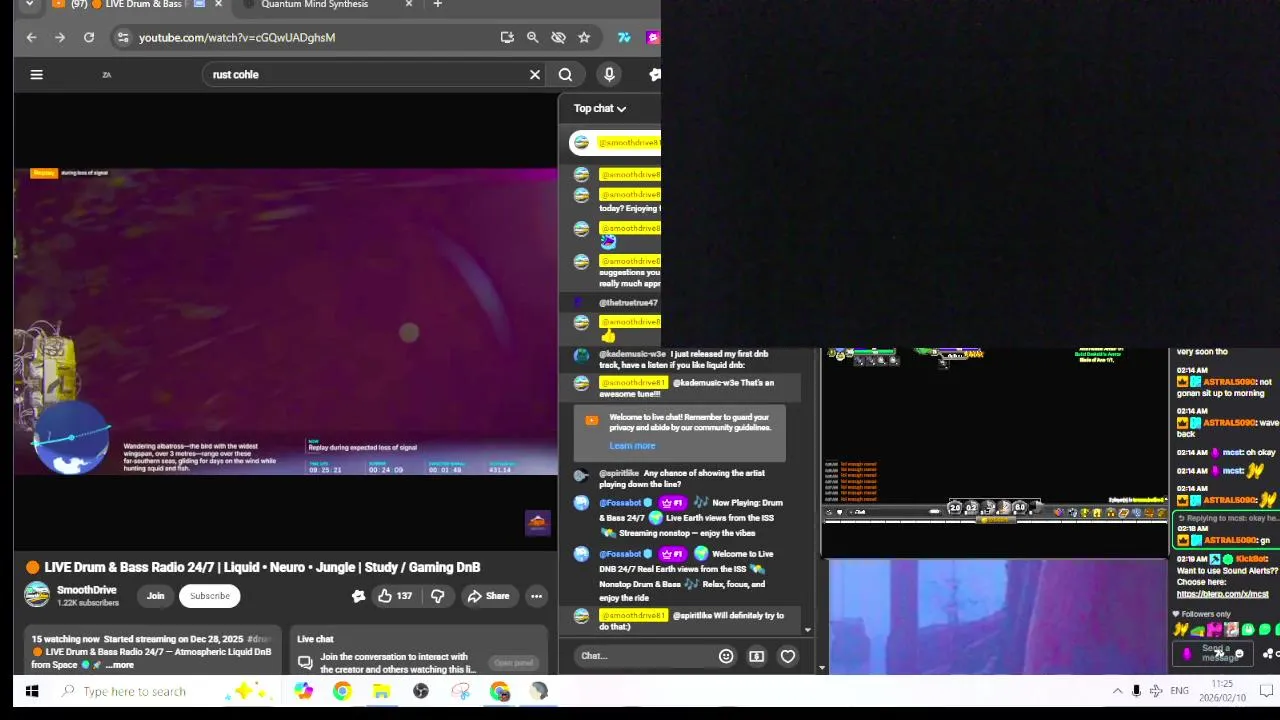Open OBS Studio from the taskbar
The image size is (1280, 720).
(421, 691)
